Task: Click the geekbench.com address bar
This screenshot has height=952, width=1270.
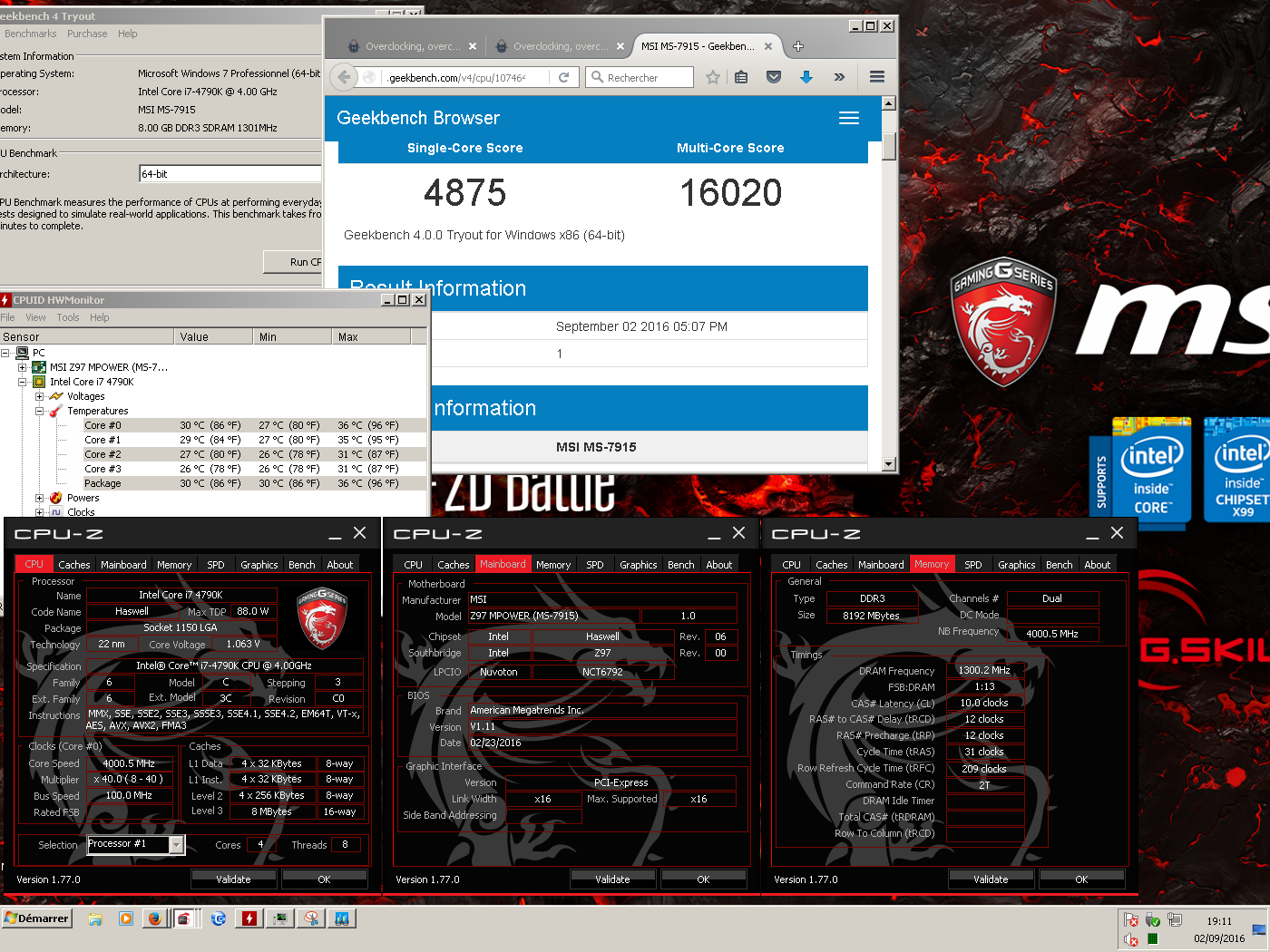Action: click(x=467, y=78)
